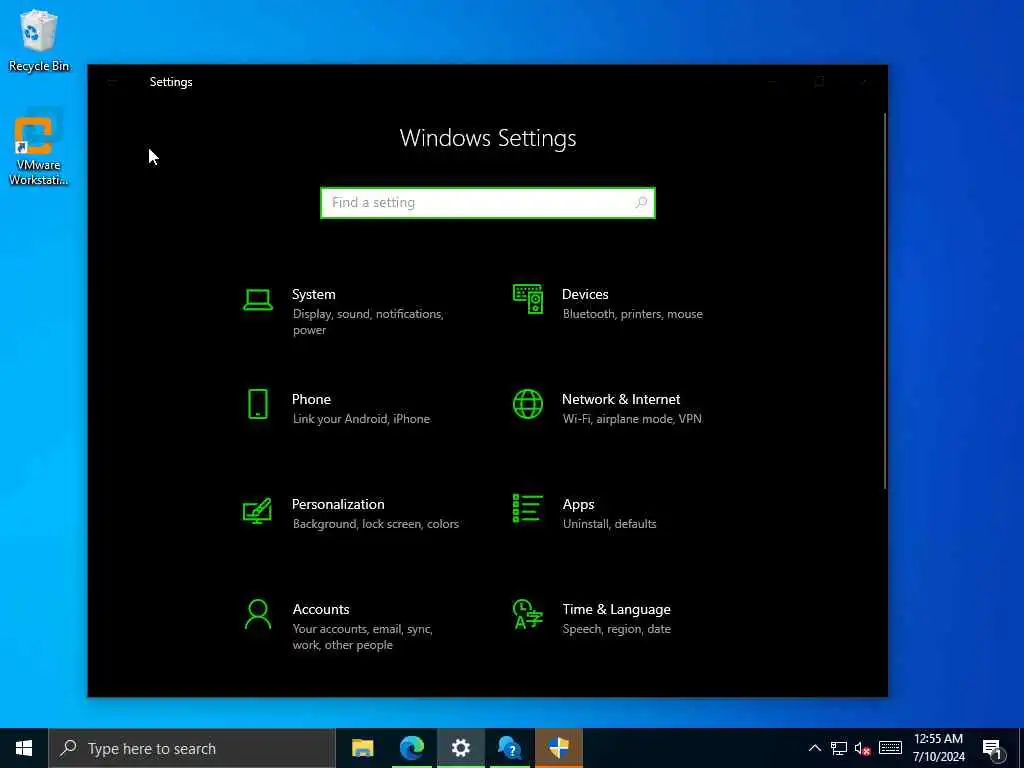Click the System settings title

[313, 295]
